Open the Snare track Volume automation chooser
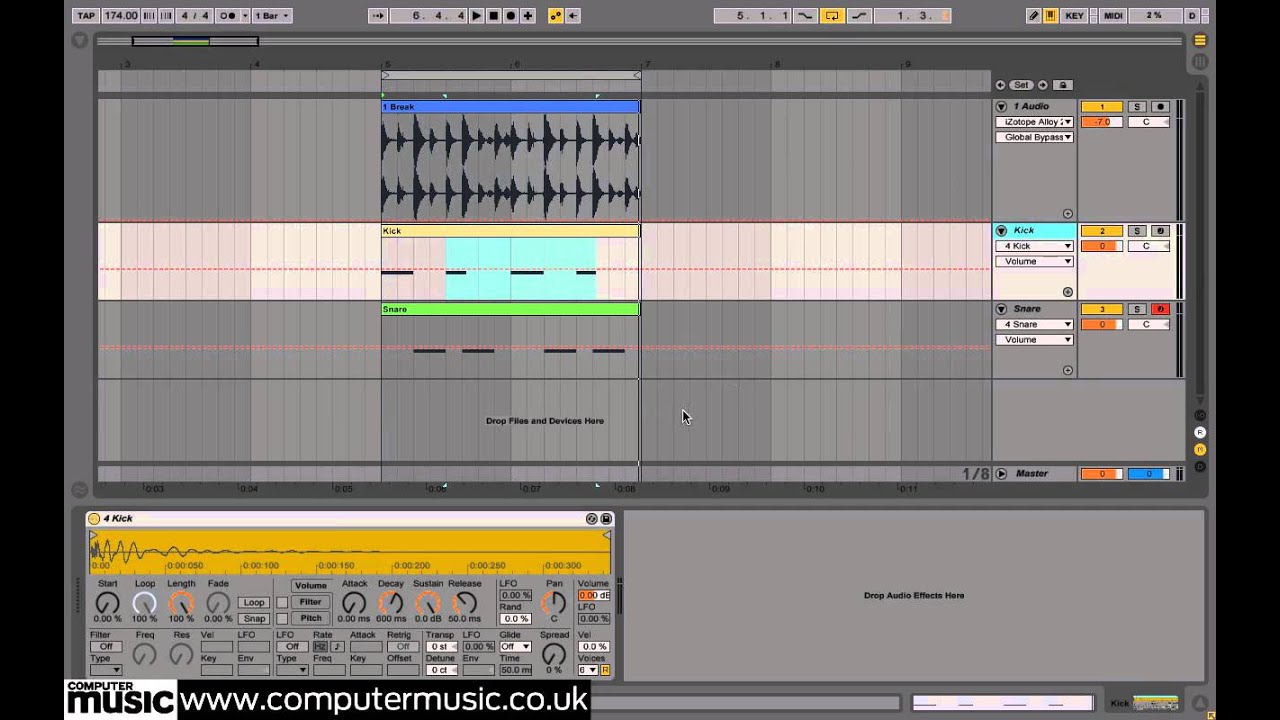 pyautogui.click(x=1034, y=339)
